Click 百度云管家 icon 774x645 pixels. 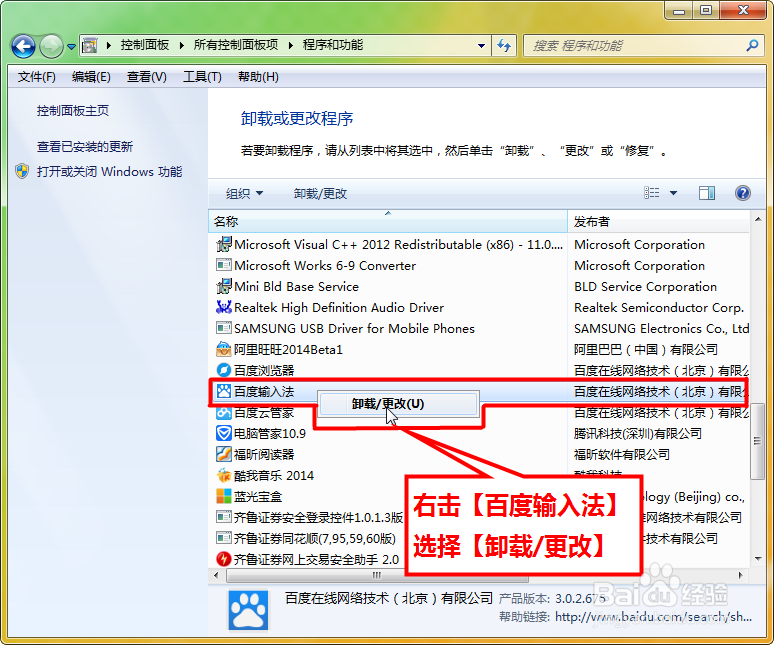224,413
